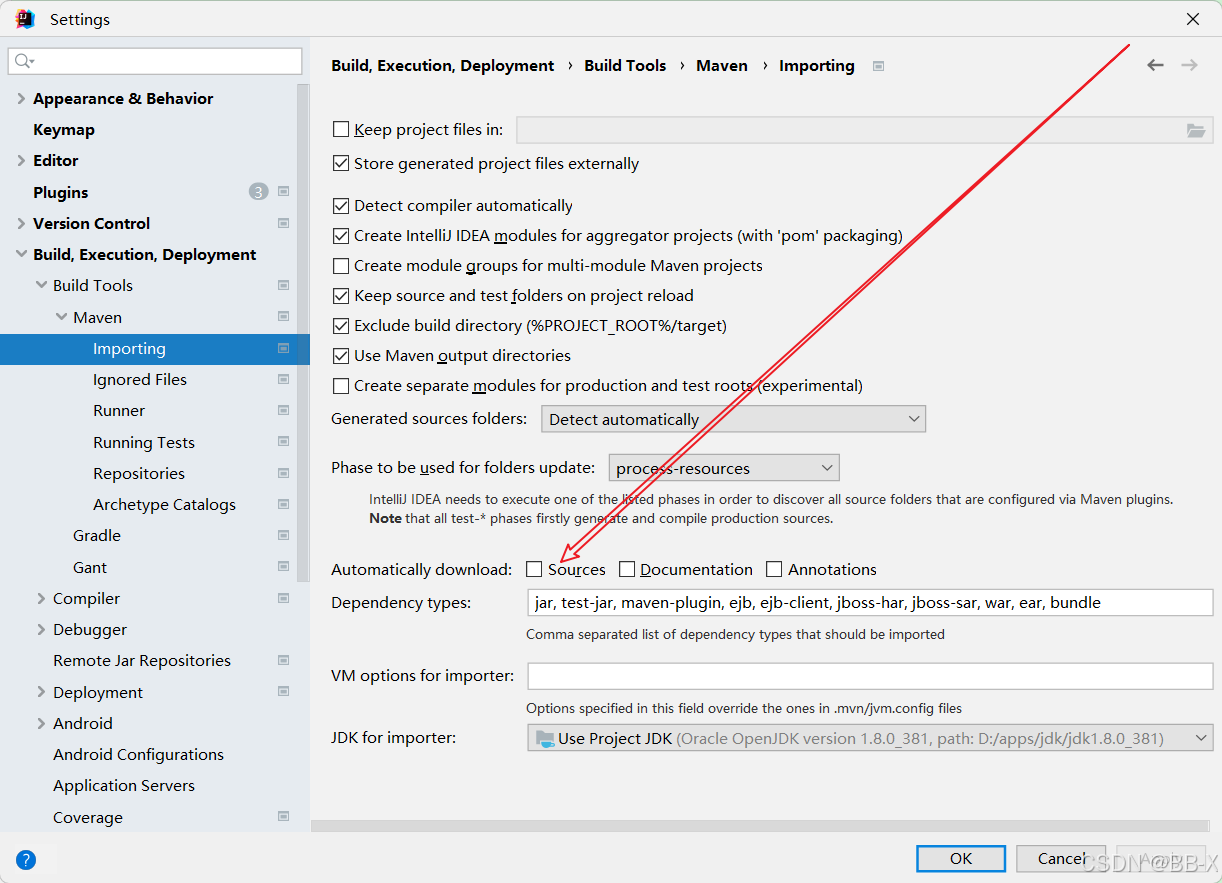This screenshot has width=1222, height=883.
Task: Click the project icon next to Runner
Action: click(284, 410)
